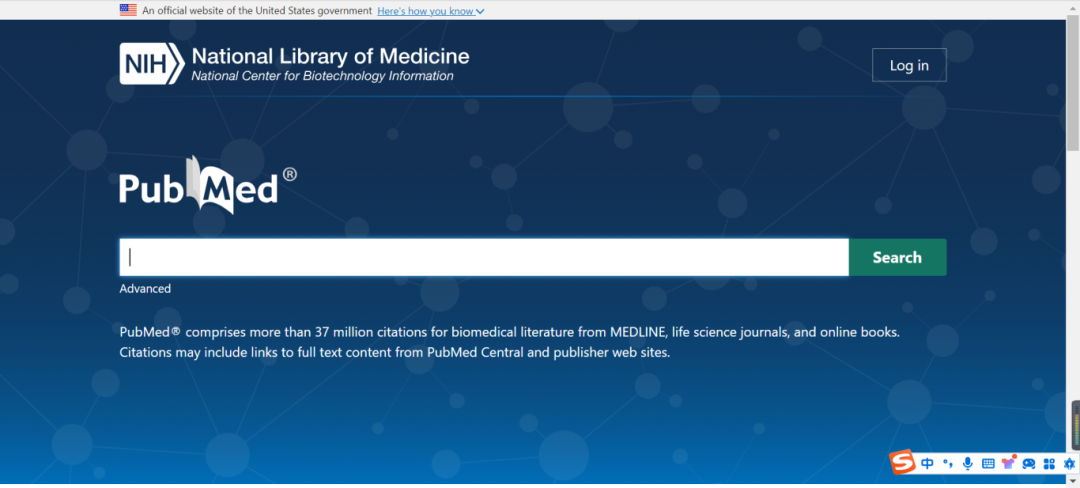Open the Sogou soft keyboard icon

[988, 463]
